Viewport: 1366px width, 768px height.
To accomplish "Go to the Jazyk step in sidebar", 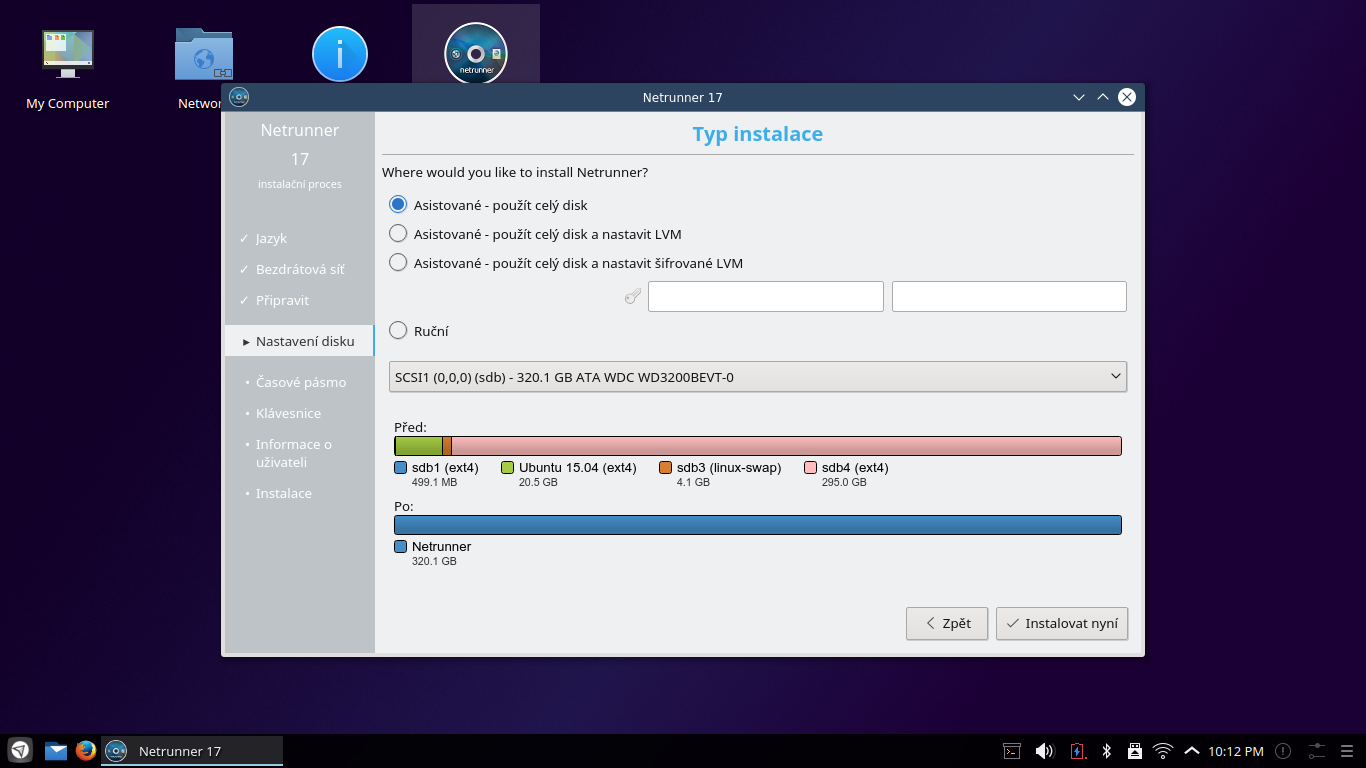I will coord(271,239).
